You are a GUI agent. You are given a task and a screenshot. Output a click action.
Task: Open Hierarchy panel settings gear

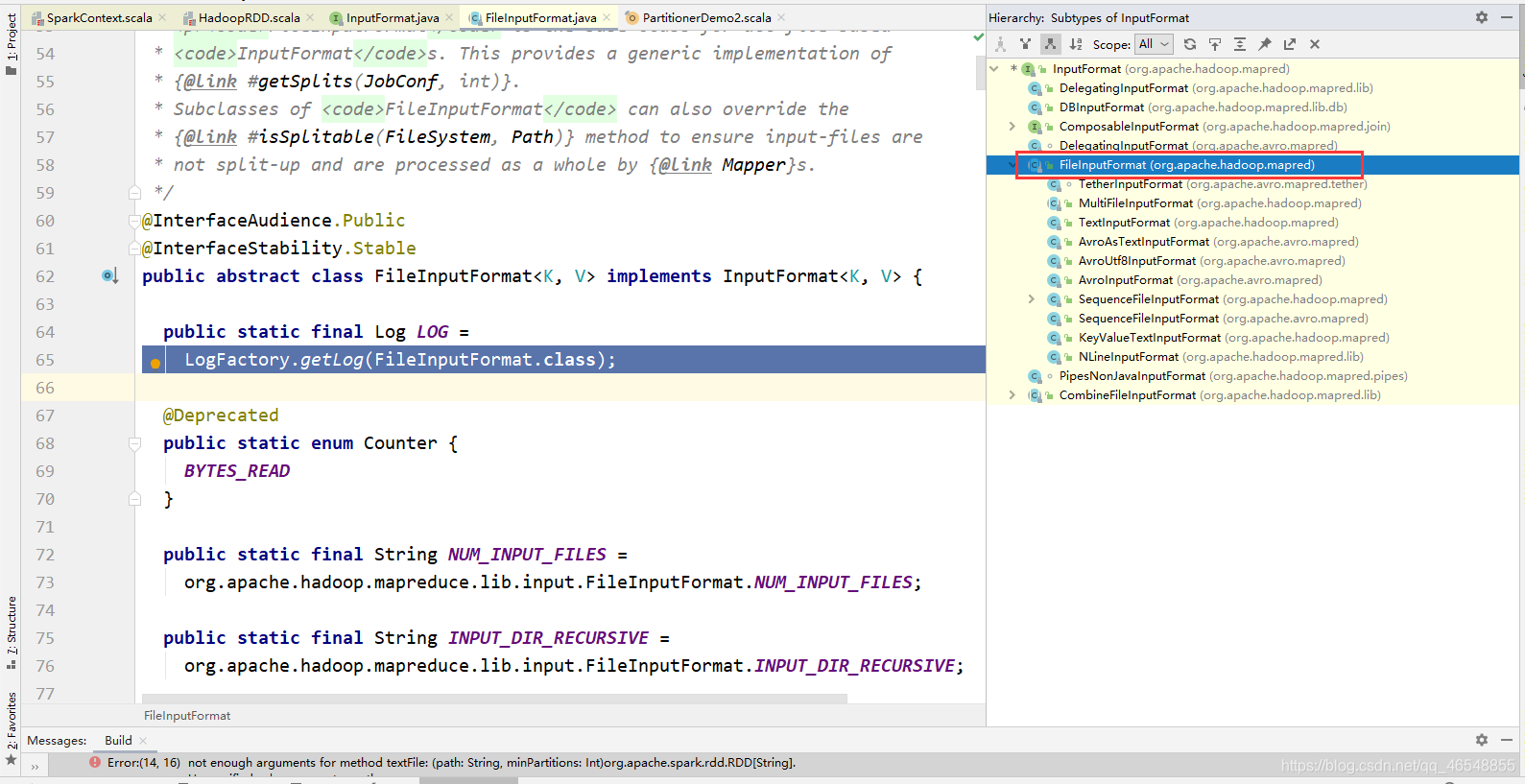tap(1482, 17)
